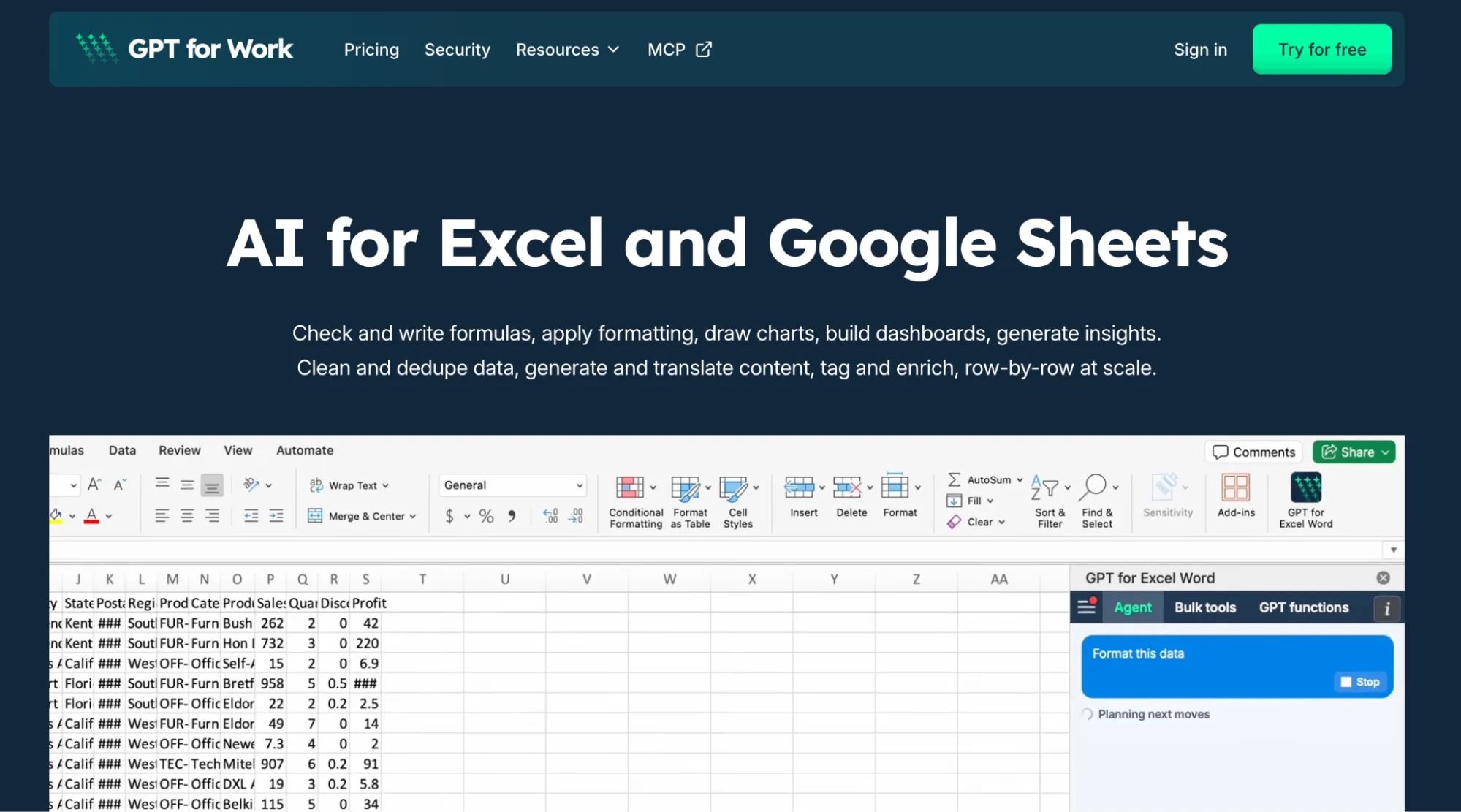Open the Clear dropdown

tap(976, 522)
